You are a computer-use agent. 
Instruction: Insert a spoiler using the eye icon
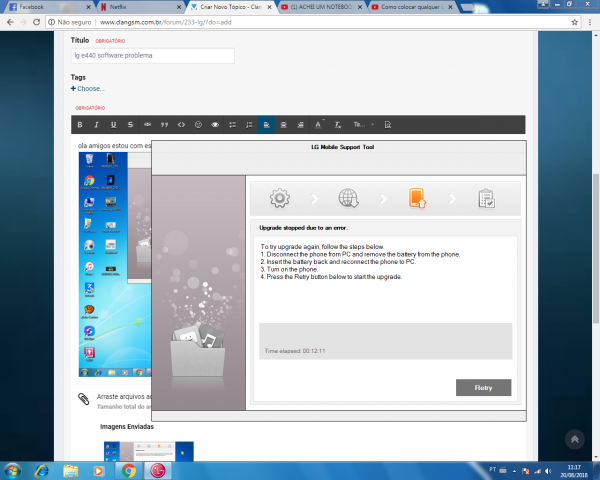(x=215, y=125)
